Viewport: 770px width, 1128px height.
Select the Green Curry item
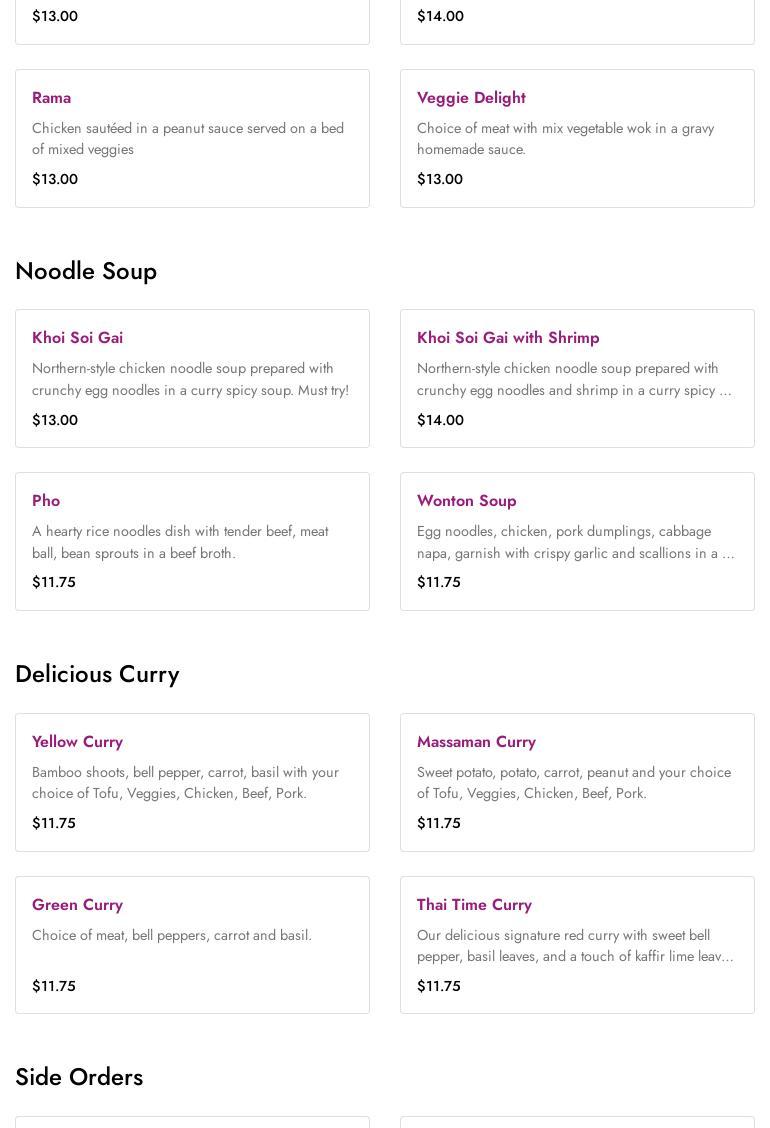[78, 905]
